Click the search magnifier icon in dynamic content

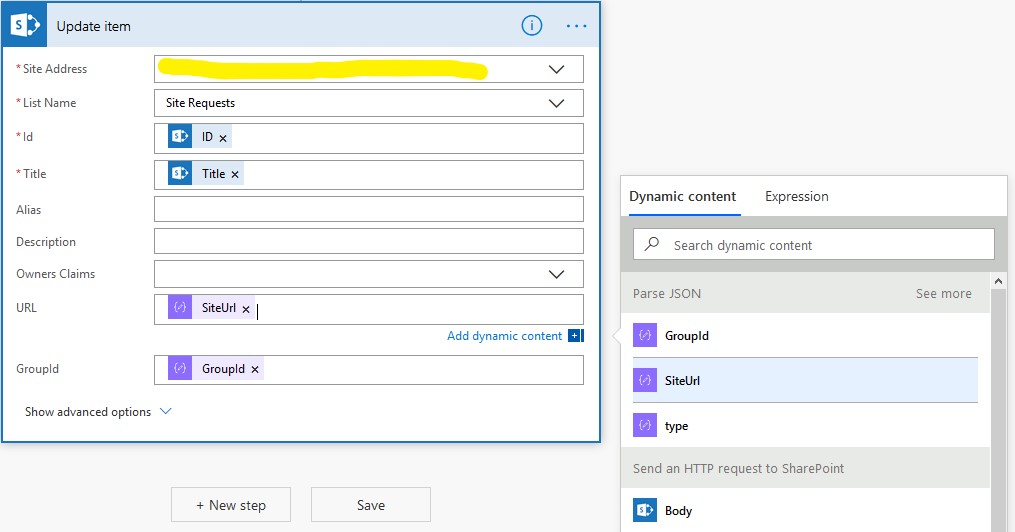[x=652, y=244]
